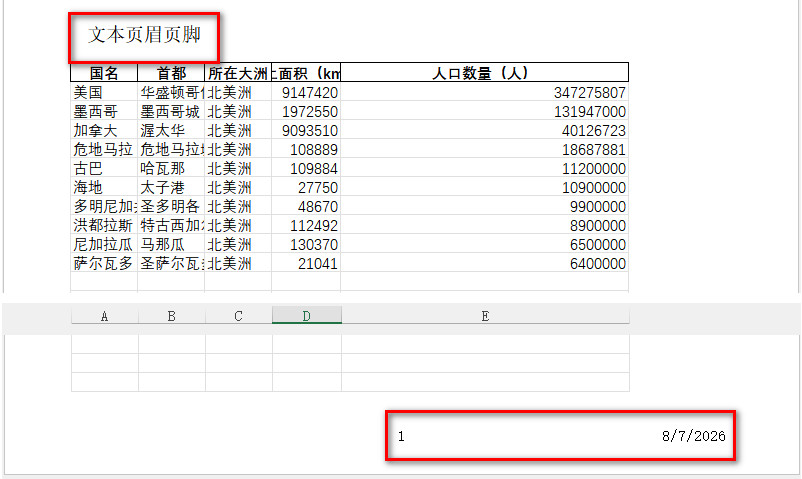Select column C header
Image resolution: width=802 pixels, height=479 pixels.
coord(238,316)
